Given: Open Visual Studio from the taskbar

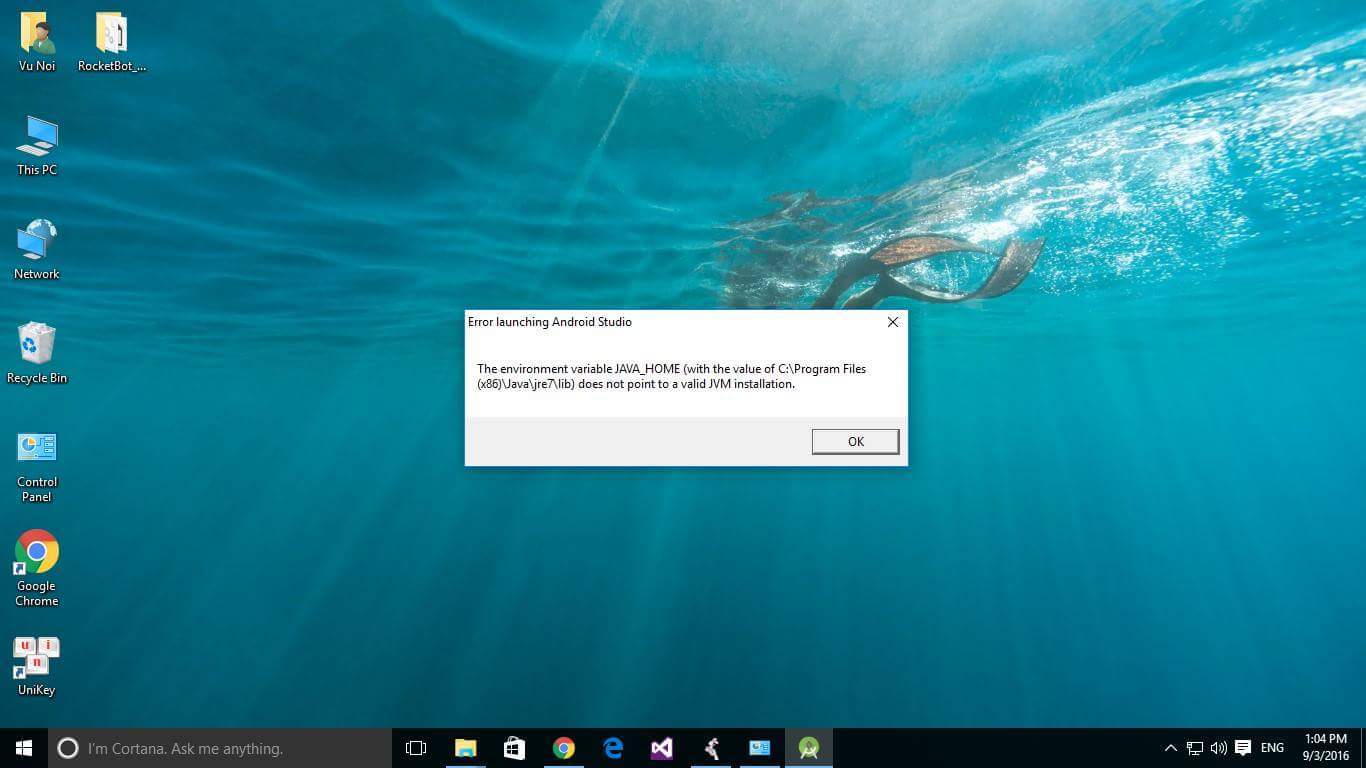Looking at the screenshot, I should click(661, 748).
